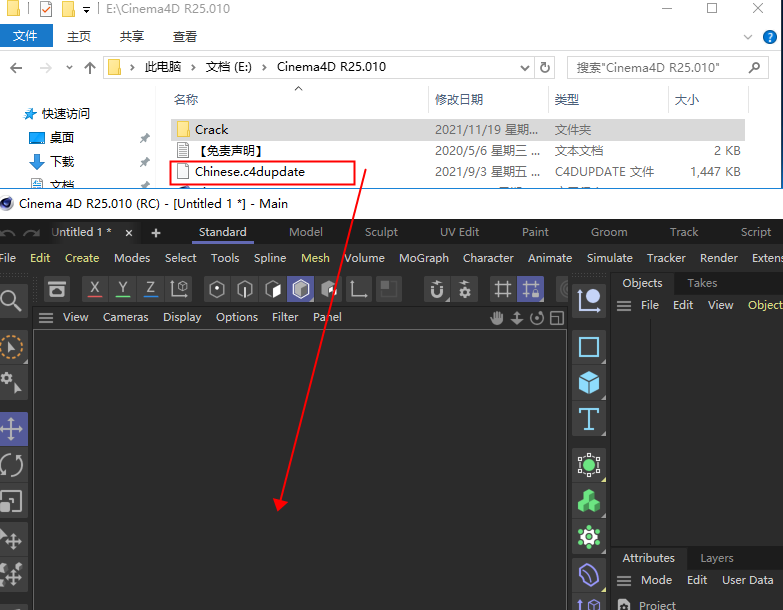
Task: Toggle snapping magnet icon
Action: pyautogui.click(x=437, y=289)
